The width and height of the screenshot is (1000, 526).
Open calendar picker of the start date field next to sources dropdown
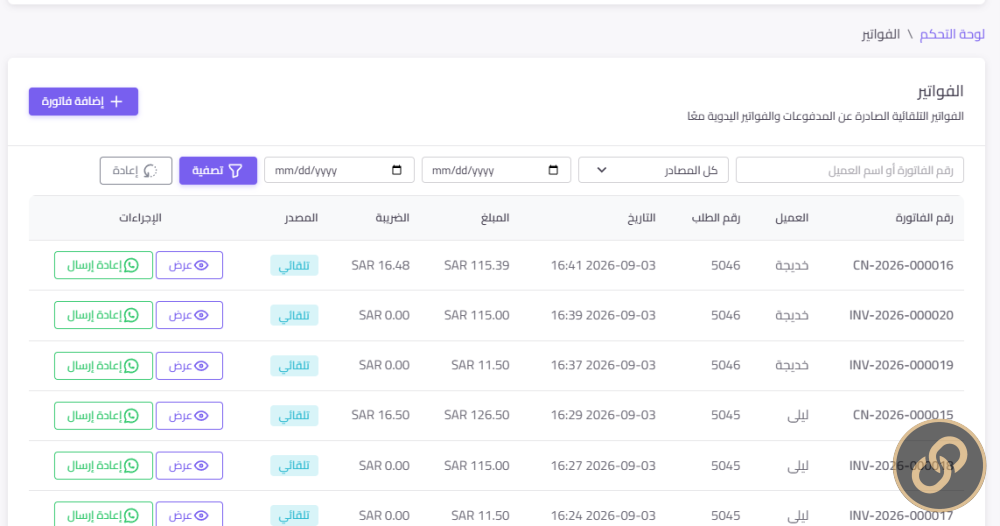point(554,170)
